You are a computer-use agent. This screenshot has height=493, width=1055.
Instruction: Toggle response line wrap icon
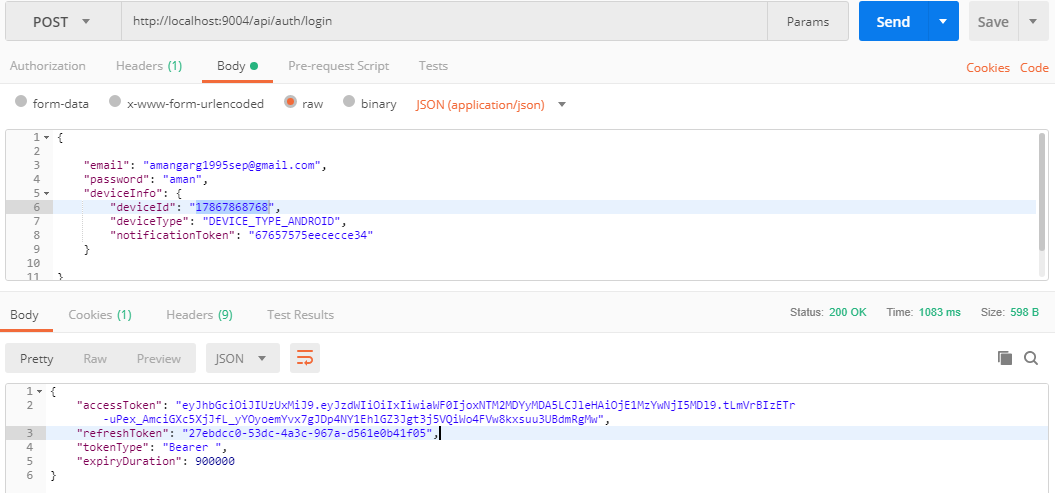(x=305, y=358)
